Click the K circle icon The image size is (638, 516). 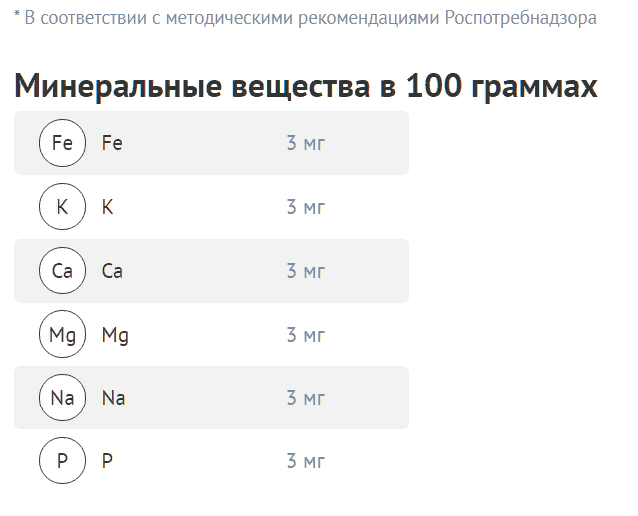[62, 207]
